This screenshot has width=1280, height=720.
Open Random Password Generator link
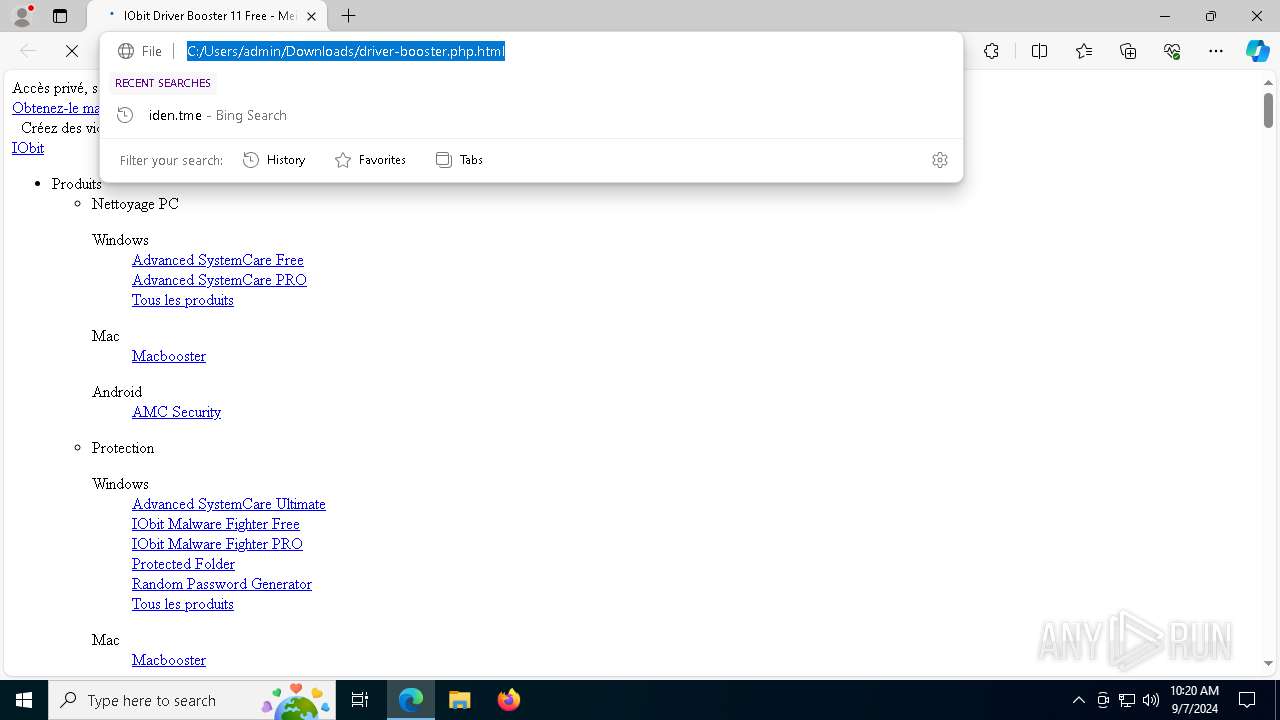tap(222, 584)
